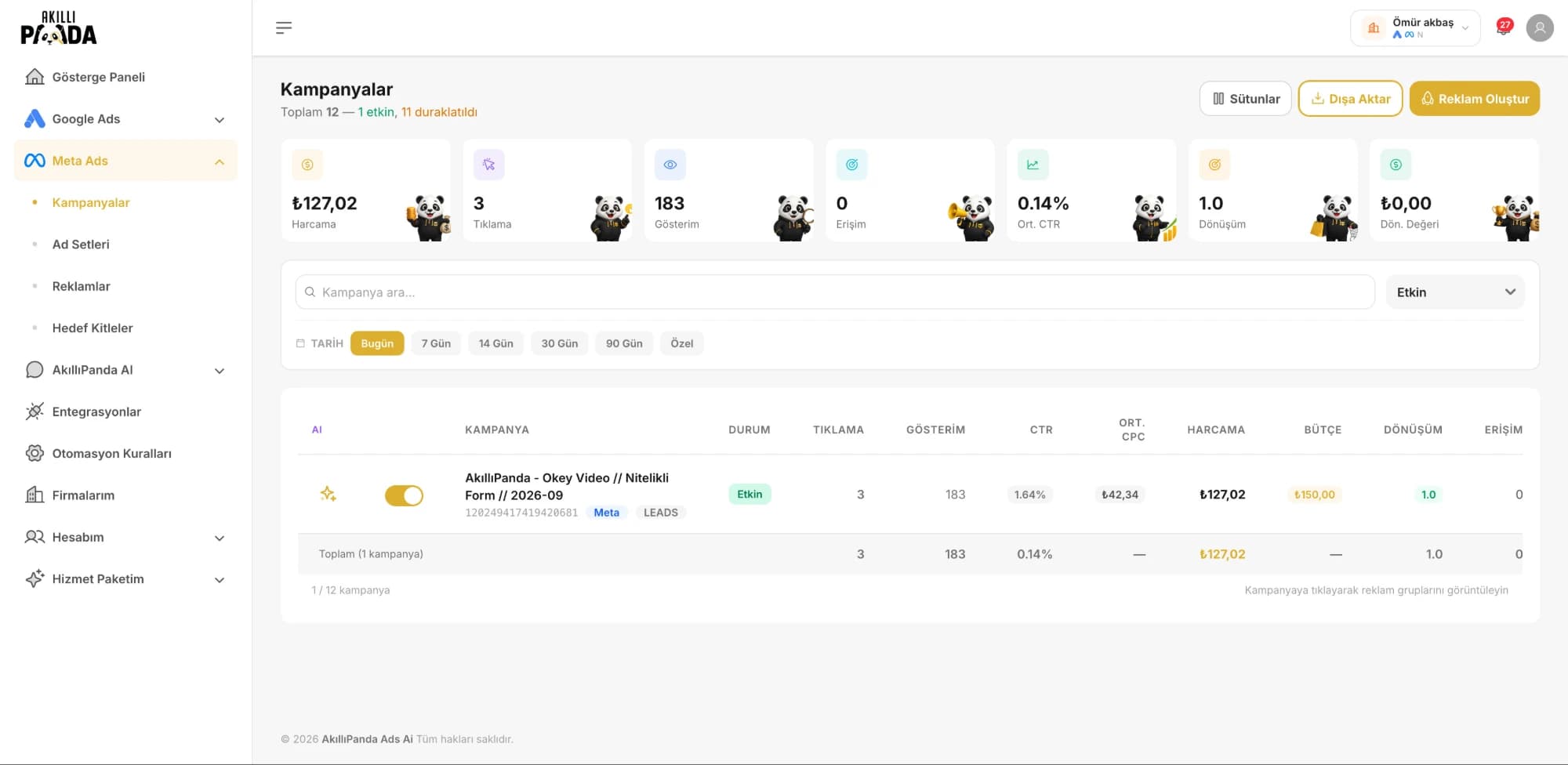The width and height of the screenshot is (1568, 765).
Task: Click the calendar icon beside TARİH
Action: [300, 343]
